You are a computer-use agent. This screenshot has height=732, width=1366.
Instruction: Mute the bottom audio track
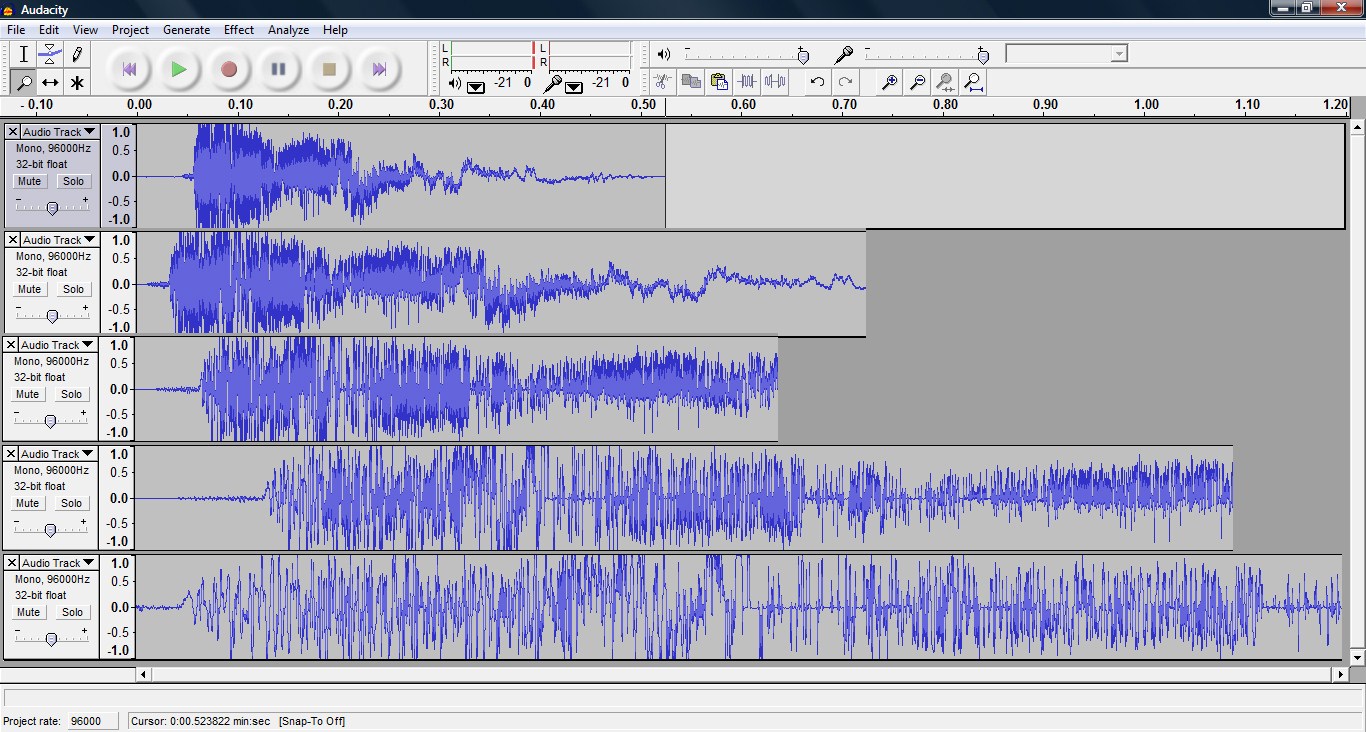[x=28, y=612]
